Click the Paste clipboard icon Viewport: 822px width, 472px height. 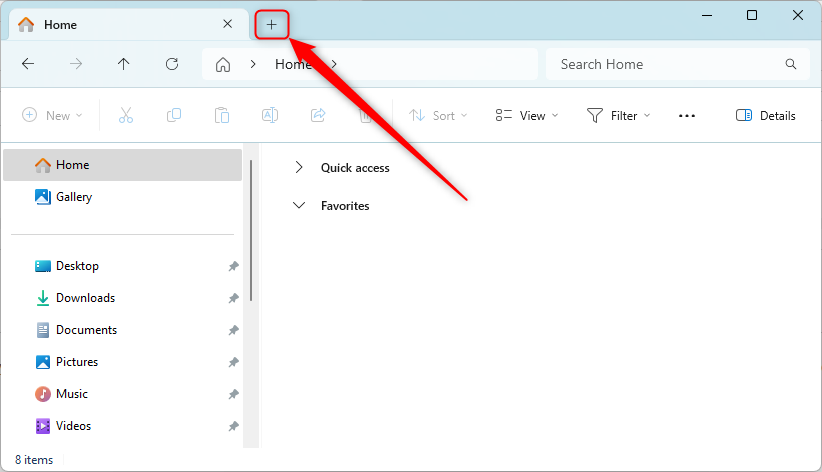(x=222, y=115)
